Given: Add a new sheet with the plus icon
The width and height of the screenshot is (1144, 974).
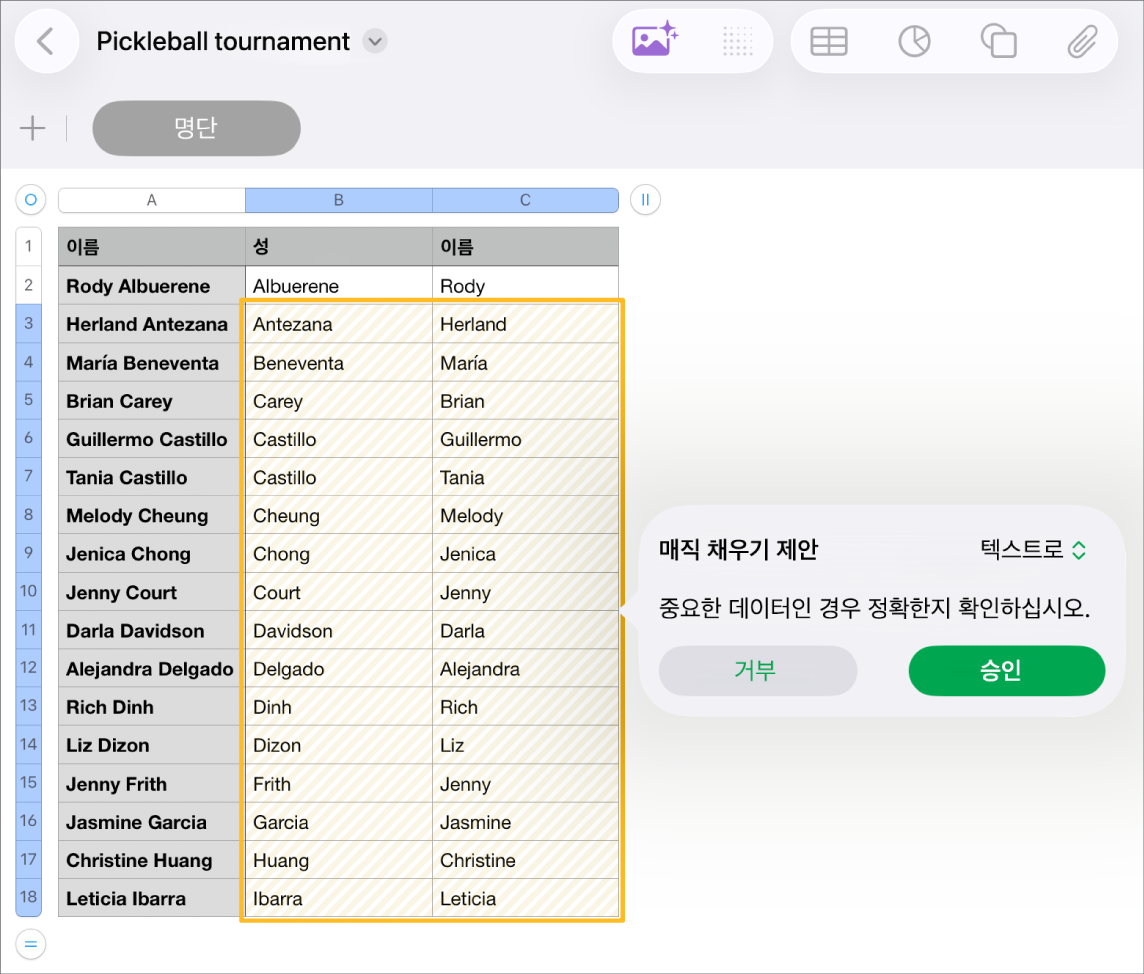Looking at the screenshot, I should pos(32,128).
